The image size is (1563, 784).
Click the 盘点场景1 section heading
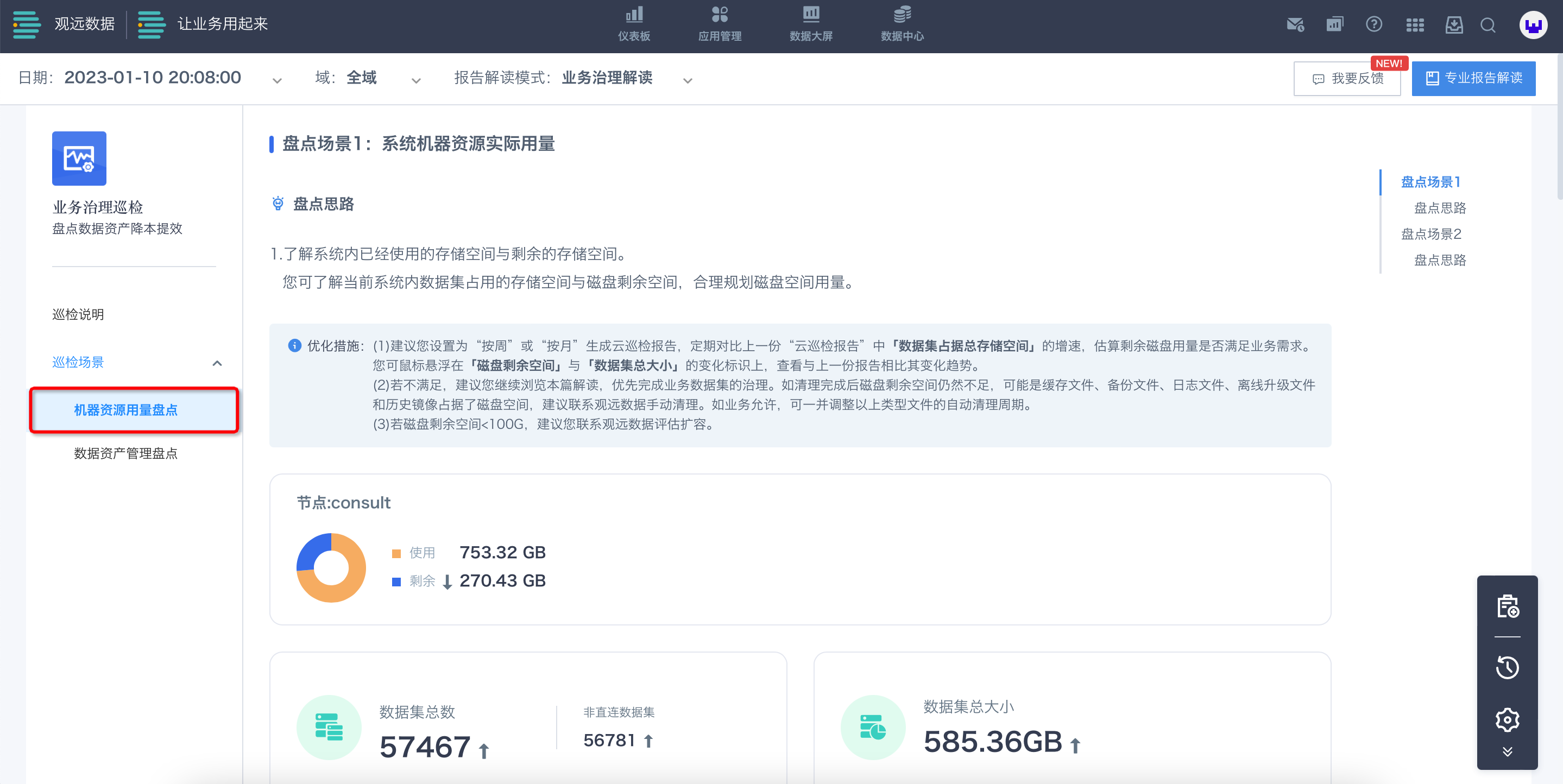[418, 144]
